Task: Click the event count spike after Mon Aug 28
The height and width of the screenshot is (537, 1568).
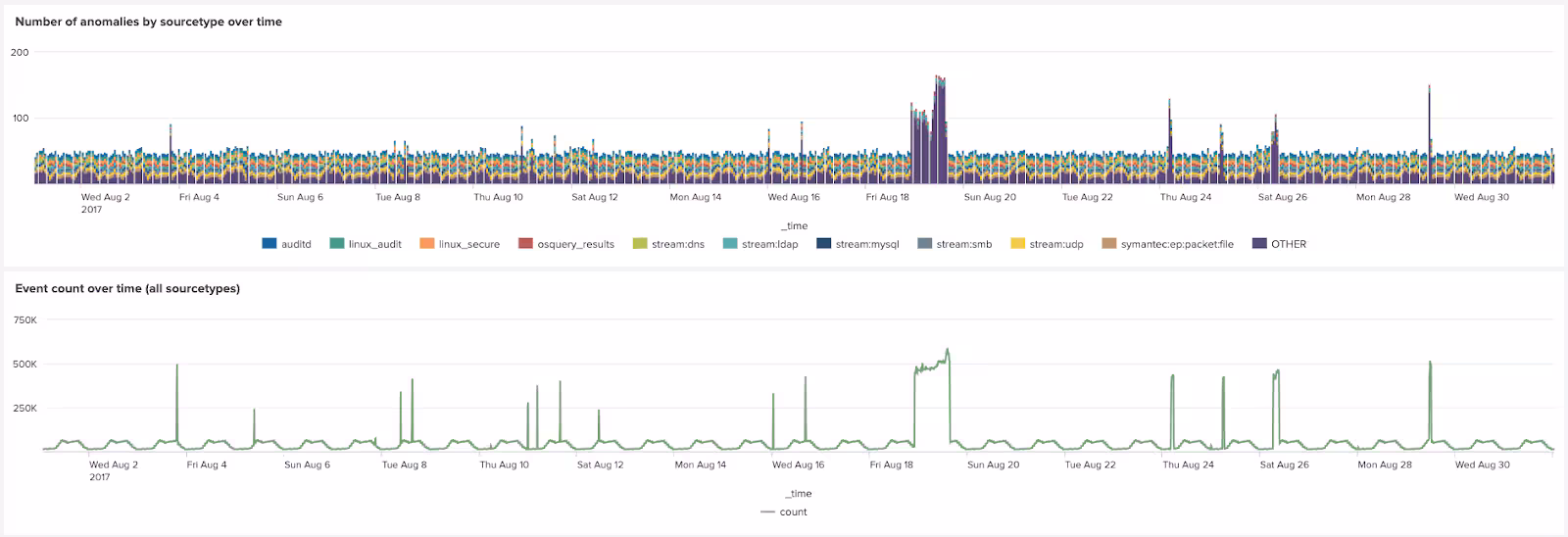Action: click(1430, 365)
